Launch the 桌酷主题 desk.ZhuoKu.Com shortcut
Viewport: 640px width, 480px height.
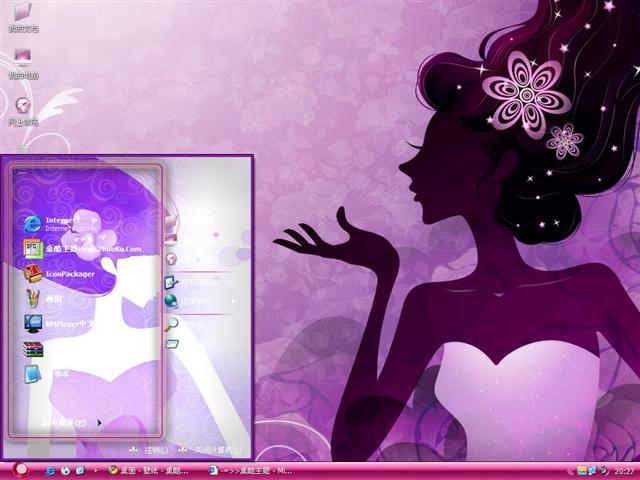[82, 249]
